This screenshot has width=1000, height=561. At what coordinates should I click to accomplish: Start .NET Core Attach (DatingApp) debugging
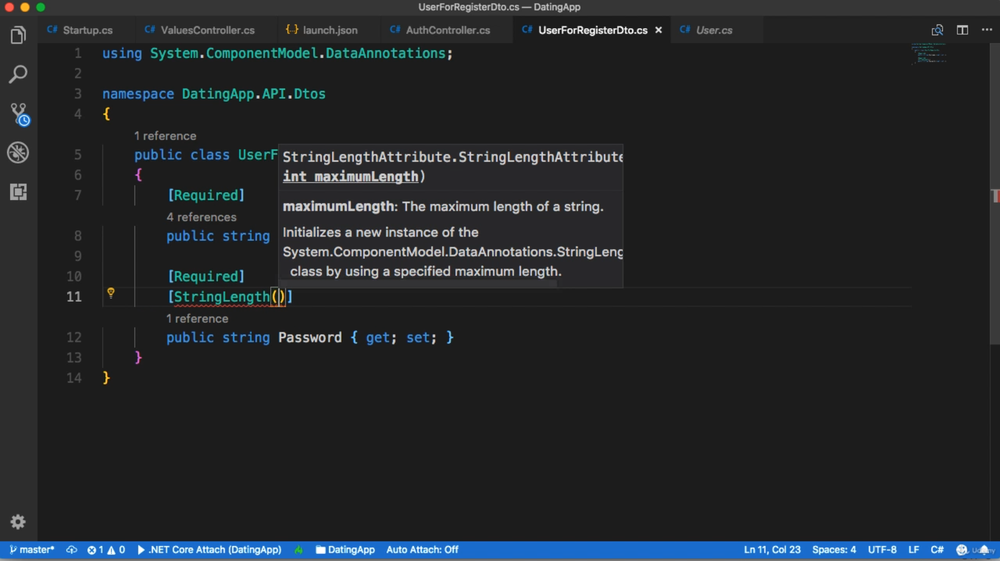(x=209, y=550)
